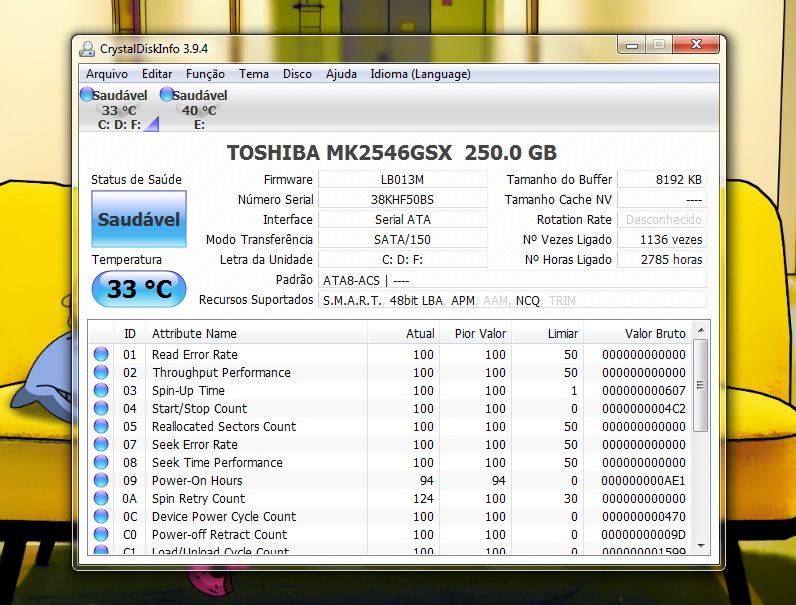Select the E: disk status orb
Image resolution: width=796 pixels, height=605 pixels.
point(167,94)
